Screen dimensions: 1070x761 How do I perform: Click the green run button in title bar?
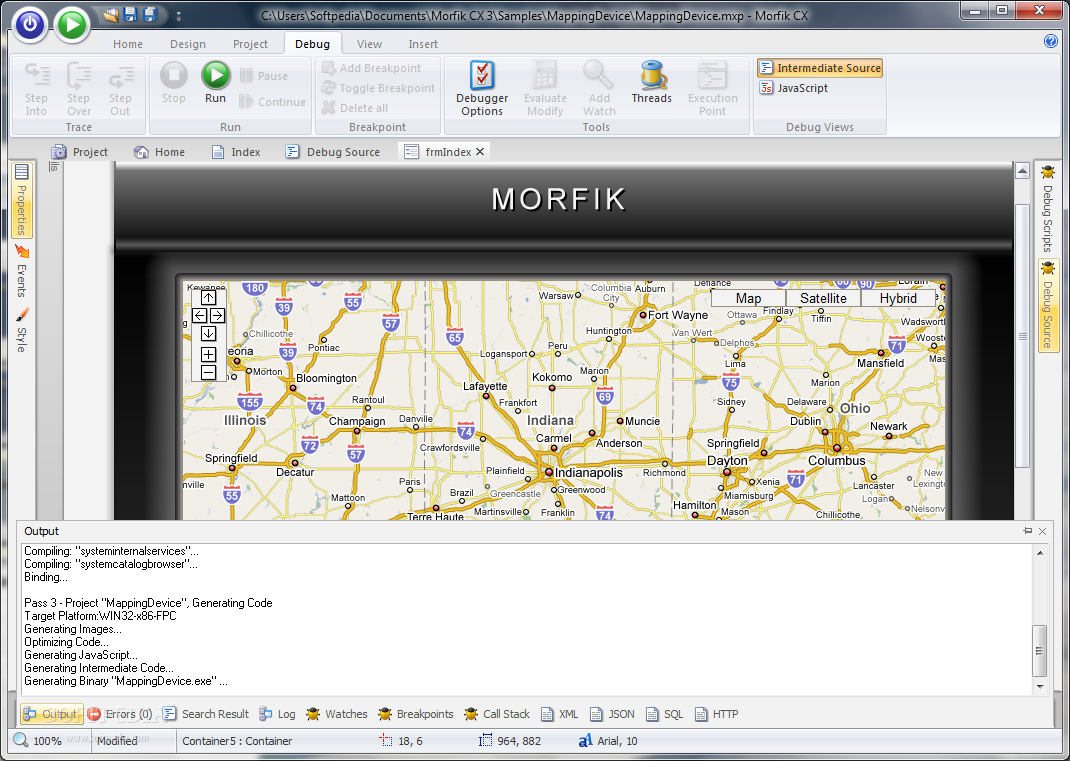(72, 25)
